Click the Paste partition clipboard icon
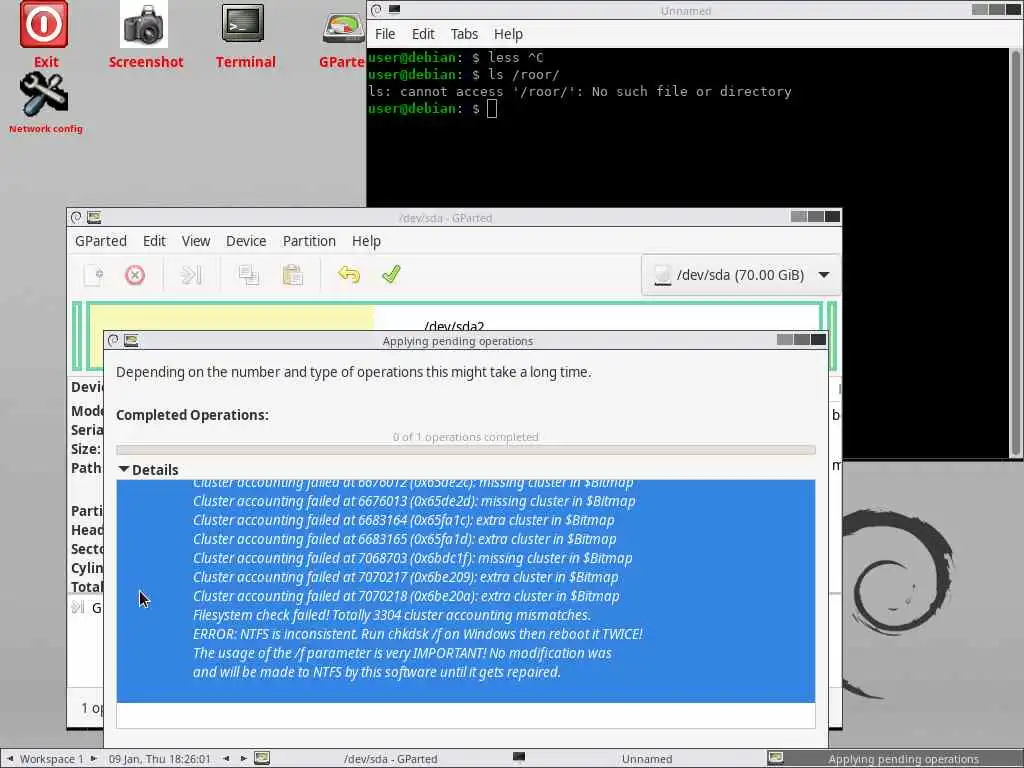Image resolution: width=1024 pixels, height=768 pixels. coord(292,275)
